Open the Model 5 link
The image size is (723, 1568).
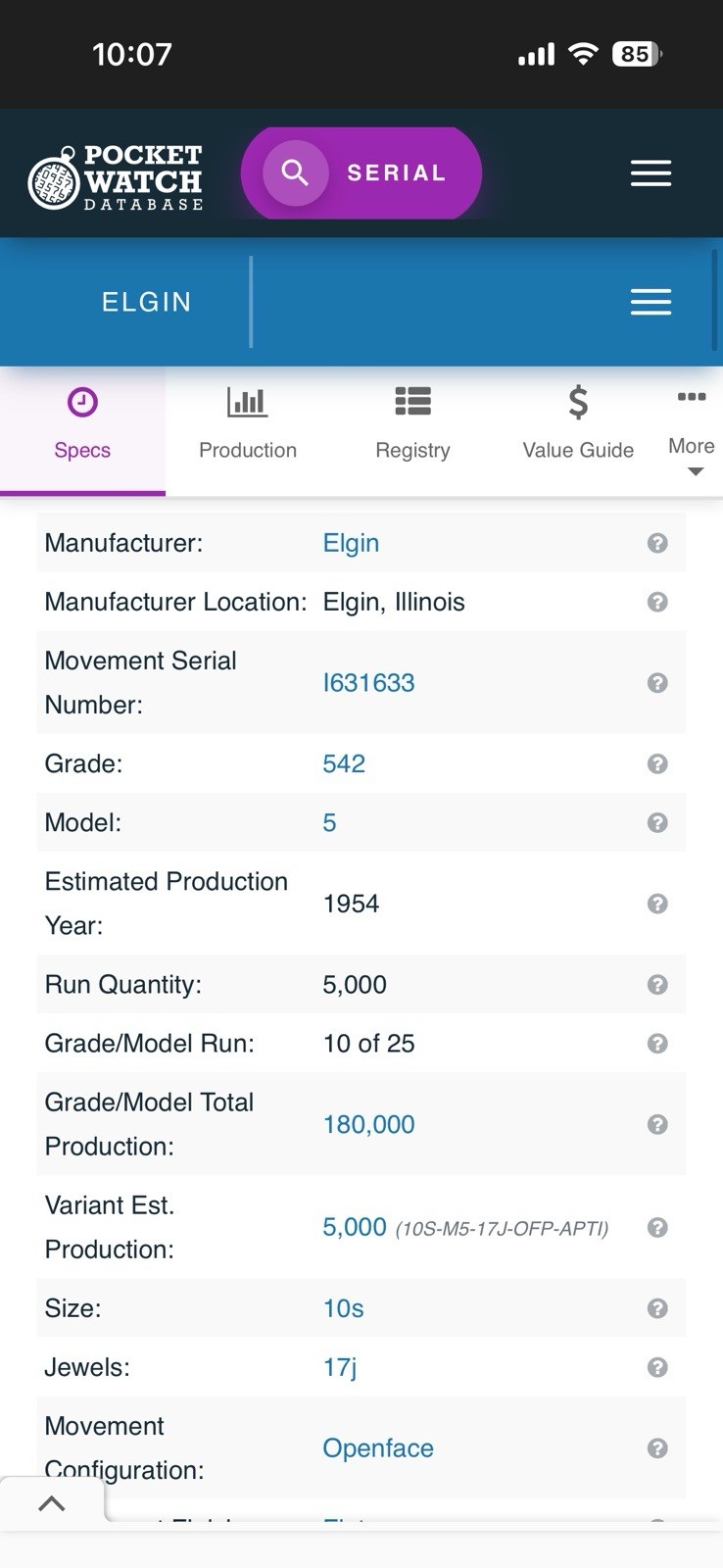[x=329, y=822]
